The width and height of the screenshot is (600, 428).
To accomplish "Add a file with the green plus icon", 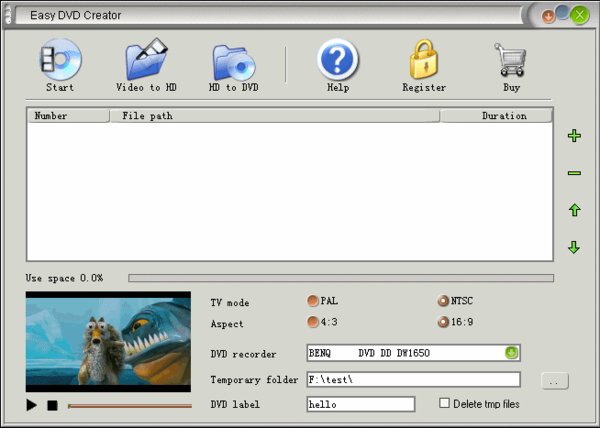I will tap(574, 136).
